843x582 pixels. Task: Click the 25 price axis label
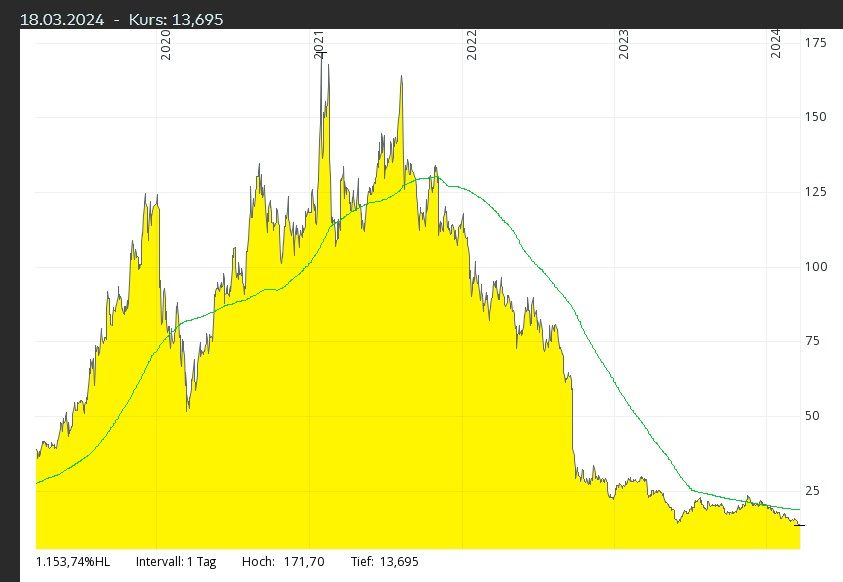tap(814, 491)
